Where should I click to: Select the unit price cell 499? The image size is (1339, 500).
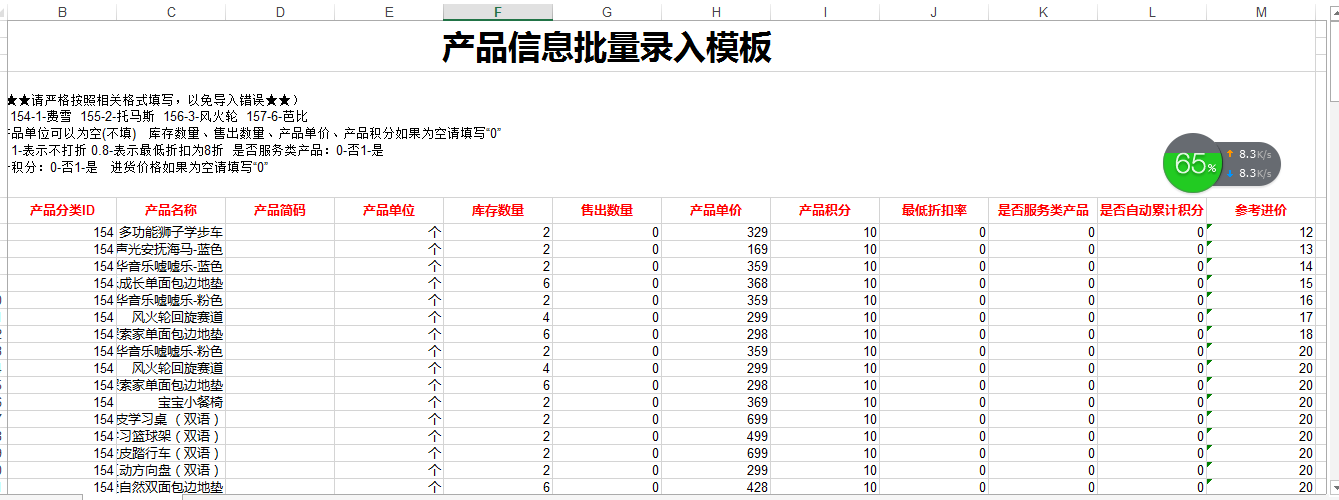pyautogui.click(x=716, y=436)
